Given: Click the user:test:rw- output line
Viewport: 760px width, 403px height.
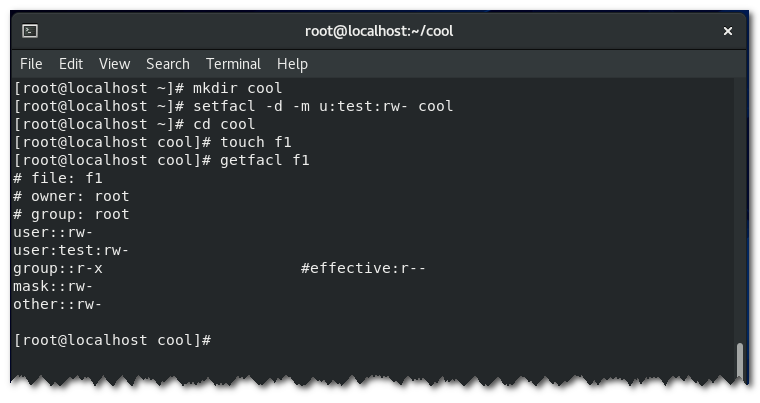Looking at the screenshot, I should pyautogui.click(x=71, y=250).
